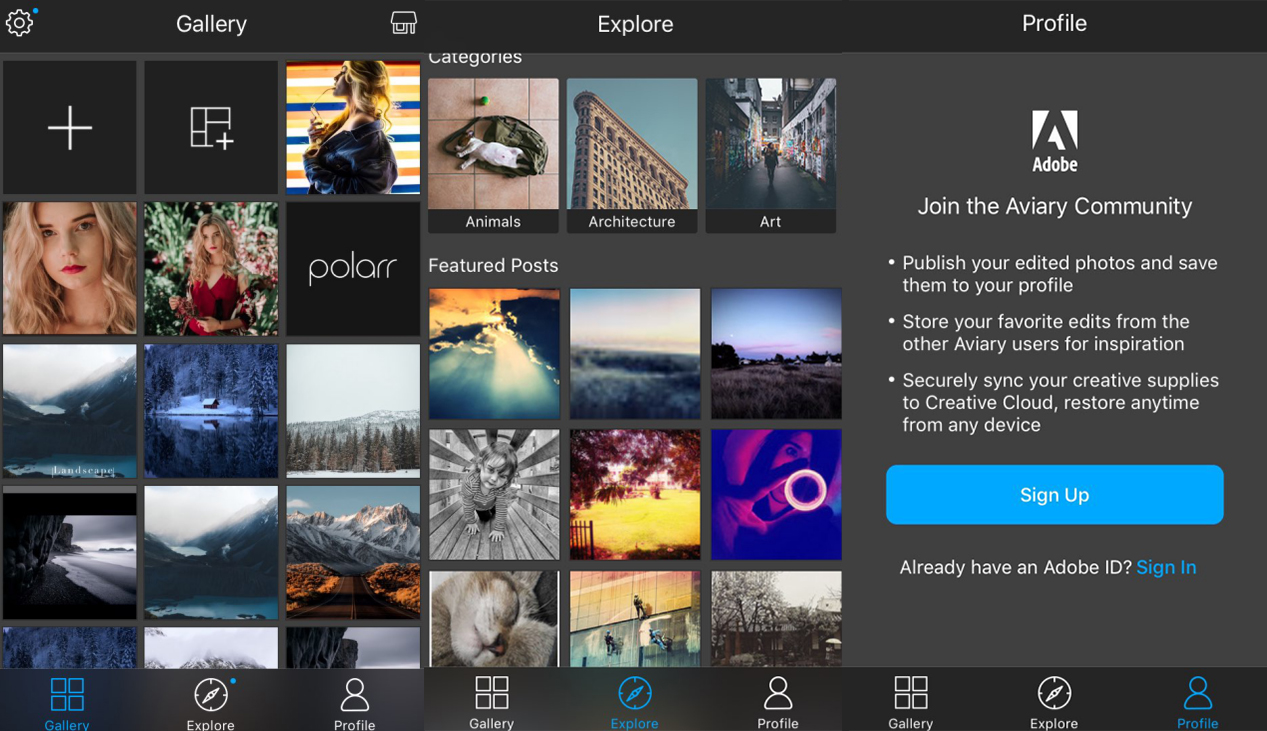Open snowy pine forest photo
Viewport: 1267px width, 731px height.
point(353,411)
